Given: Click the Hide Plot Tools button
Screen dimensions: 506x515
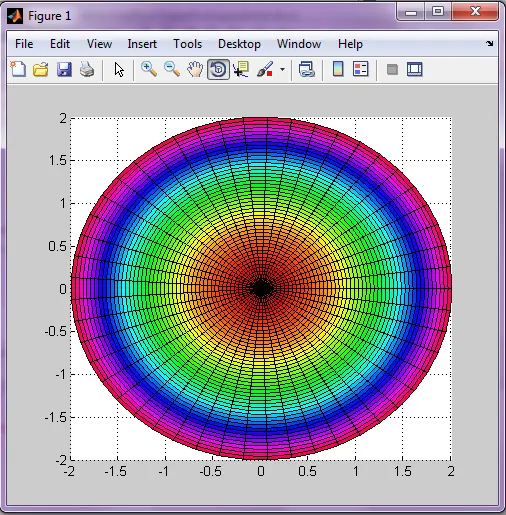Looking at the screenshot, I should (392, 70).
